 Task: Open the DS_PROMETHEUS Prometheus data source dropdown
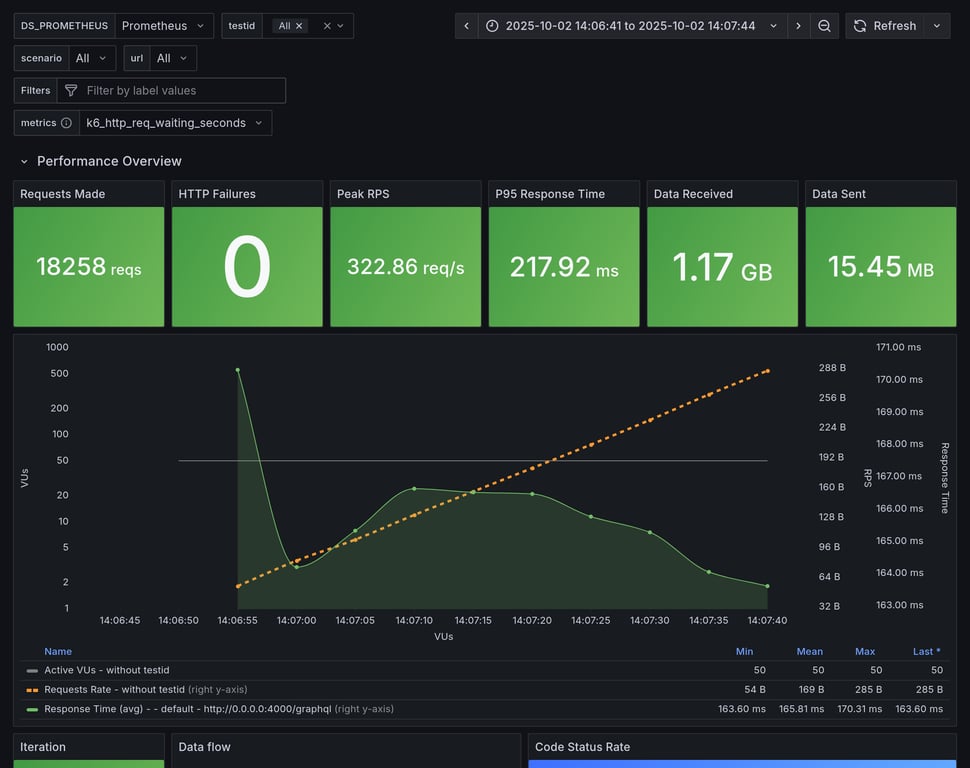164,26
